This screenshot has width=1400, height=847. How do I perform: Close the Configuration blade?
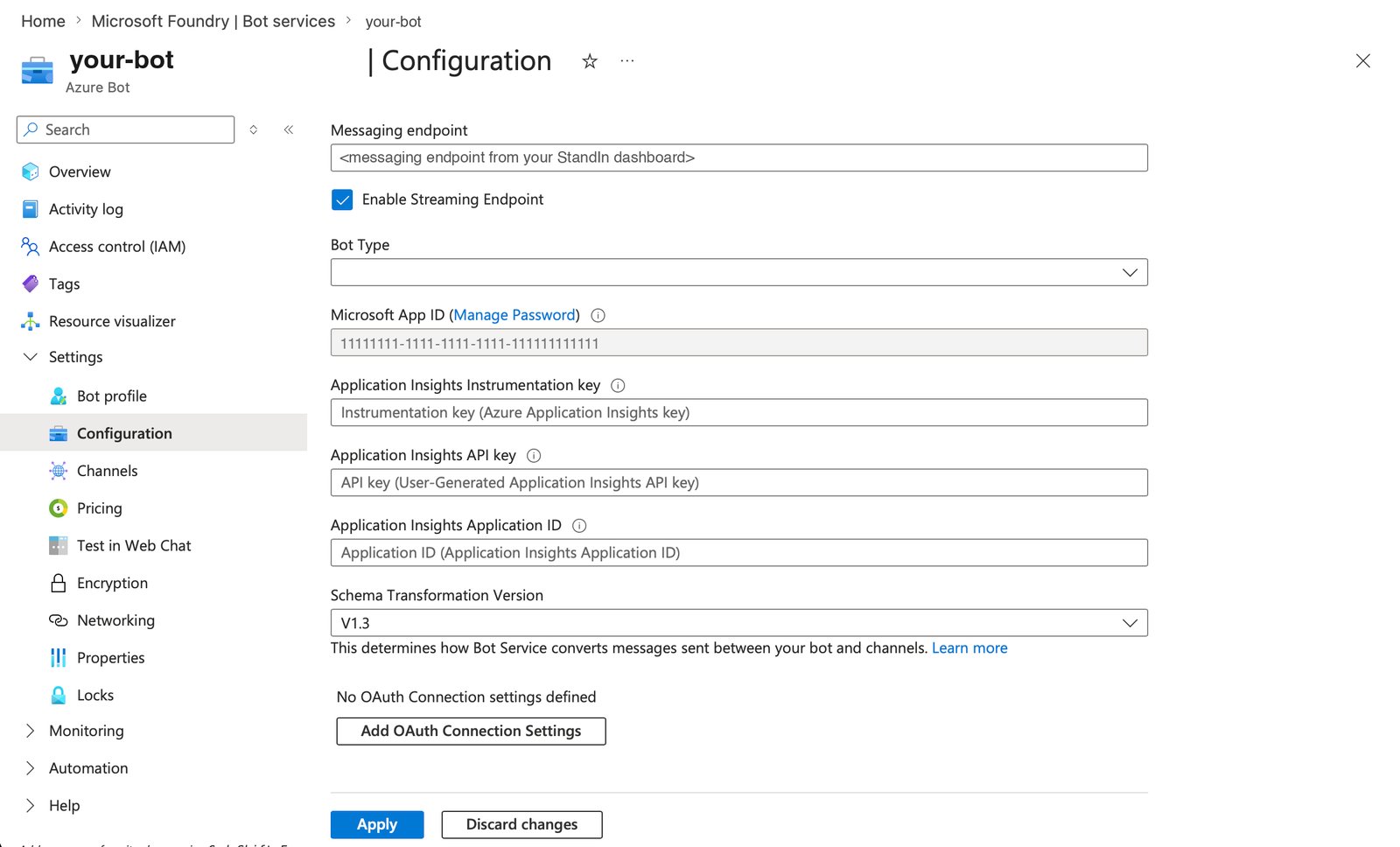1362,60
